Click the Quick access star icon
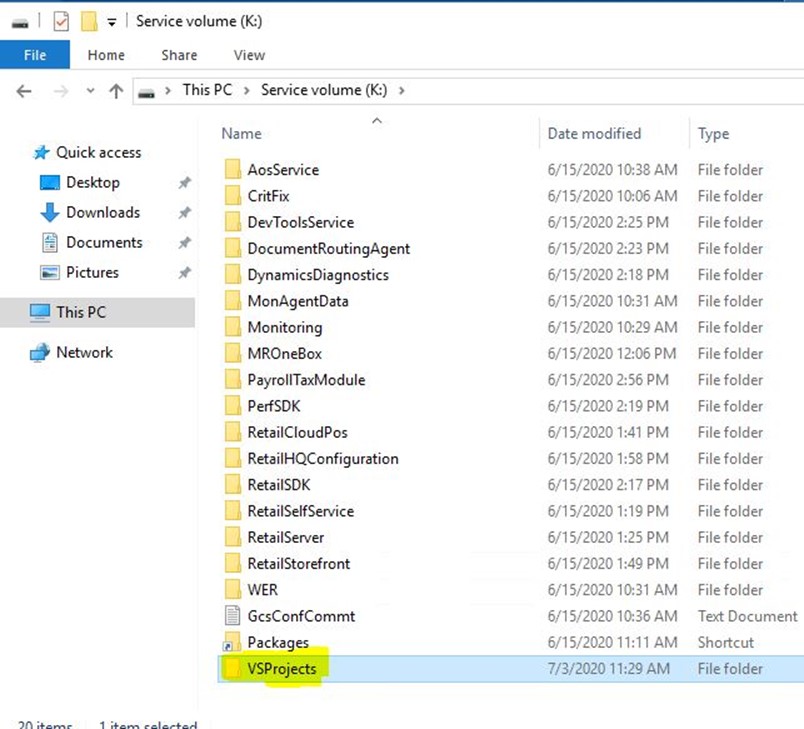 (x=41, y=152)
